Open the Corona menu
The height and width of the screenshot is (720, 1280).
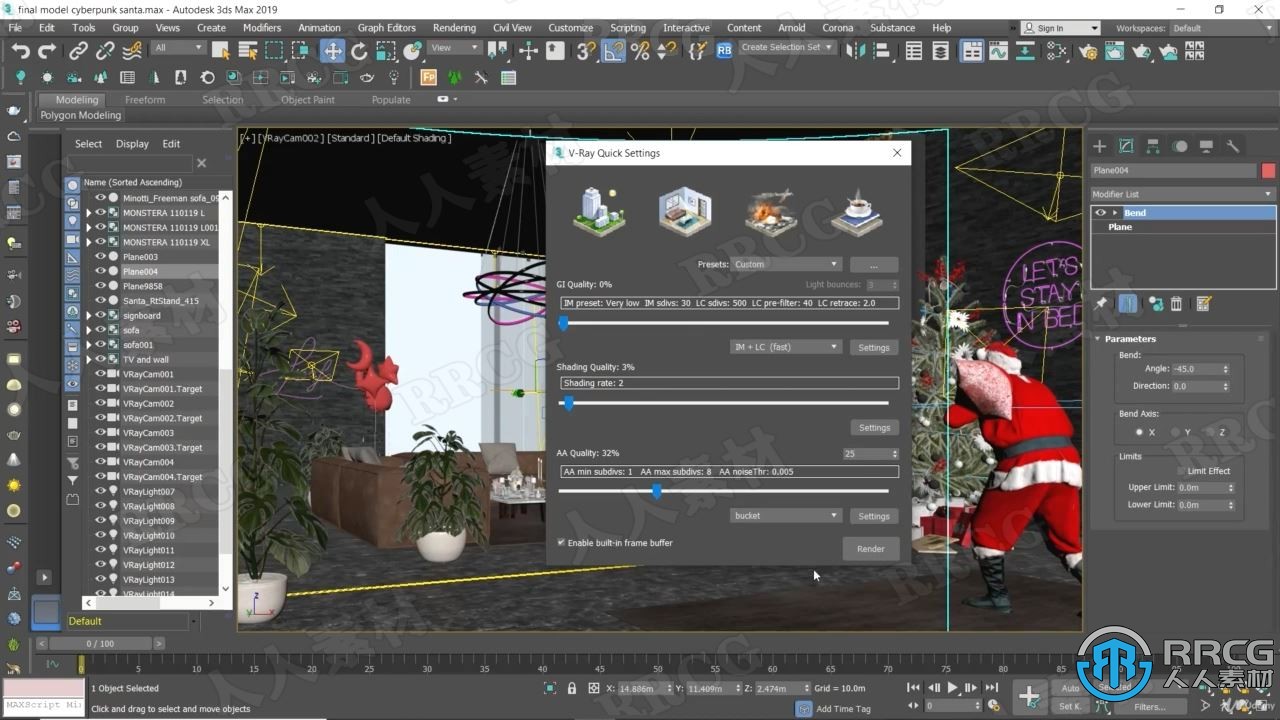coord(838,28)
